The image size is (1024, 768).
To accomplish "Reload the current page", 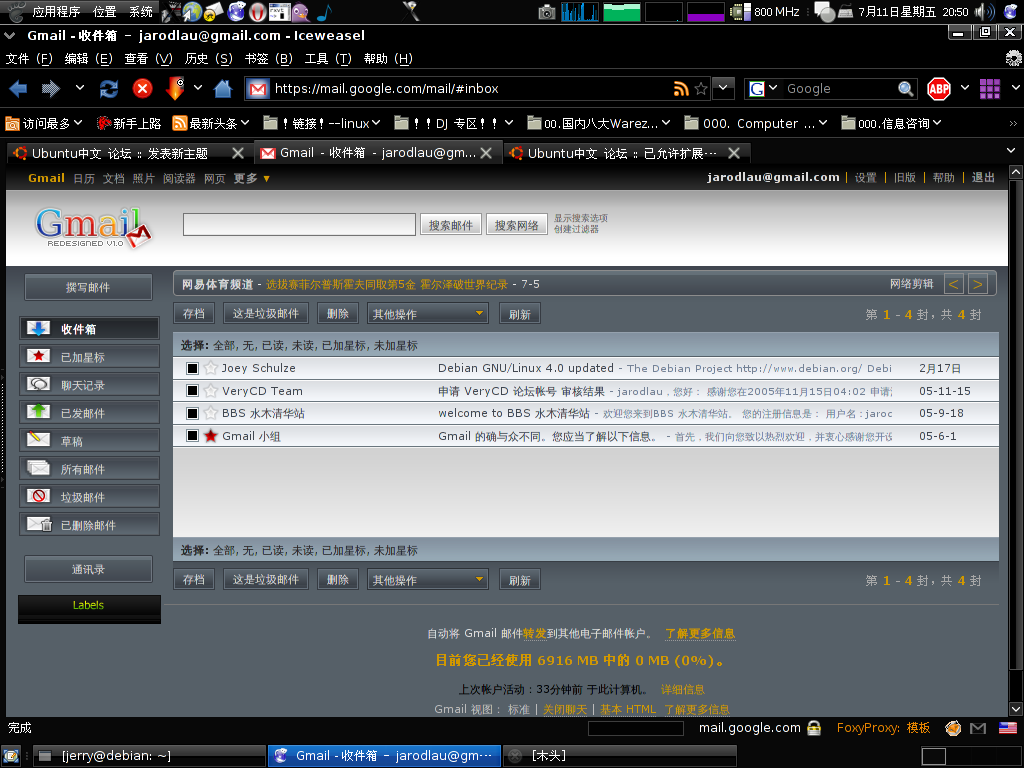I will (x=108, y=88).
